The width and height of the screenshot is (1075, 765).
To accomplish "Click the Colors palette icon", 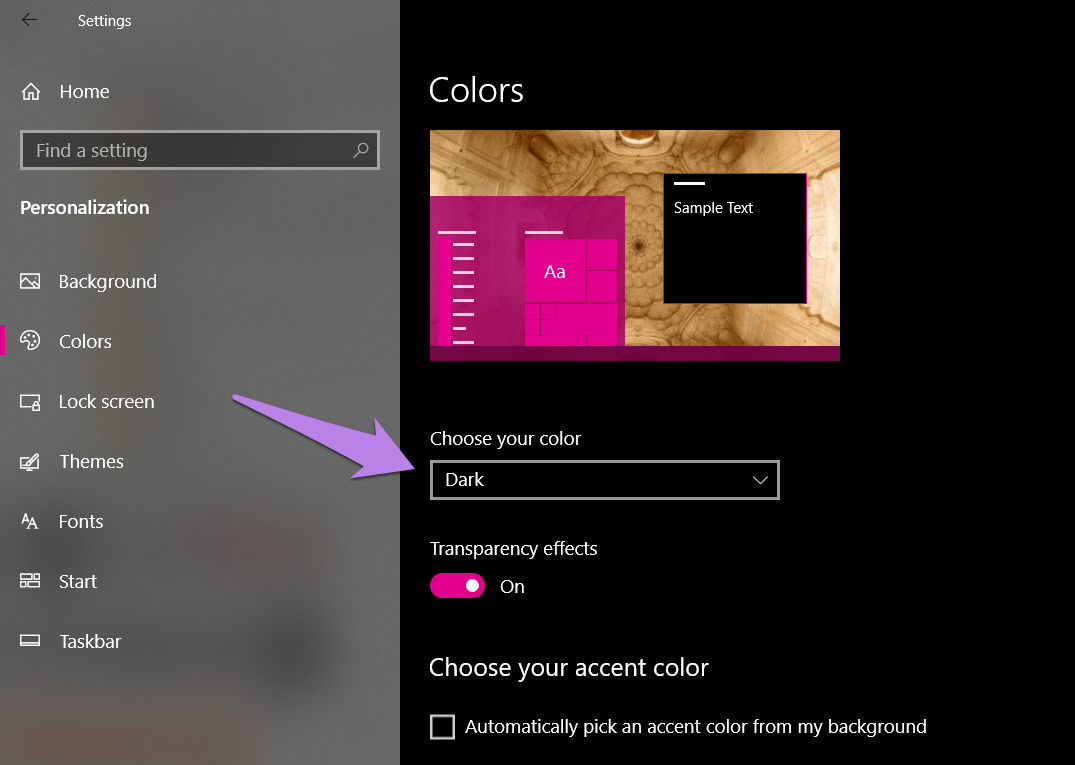I will coord(30,341).
